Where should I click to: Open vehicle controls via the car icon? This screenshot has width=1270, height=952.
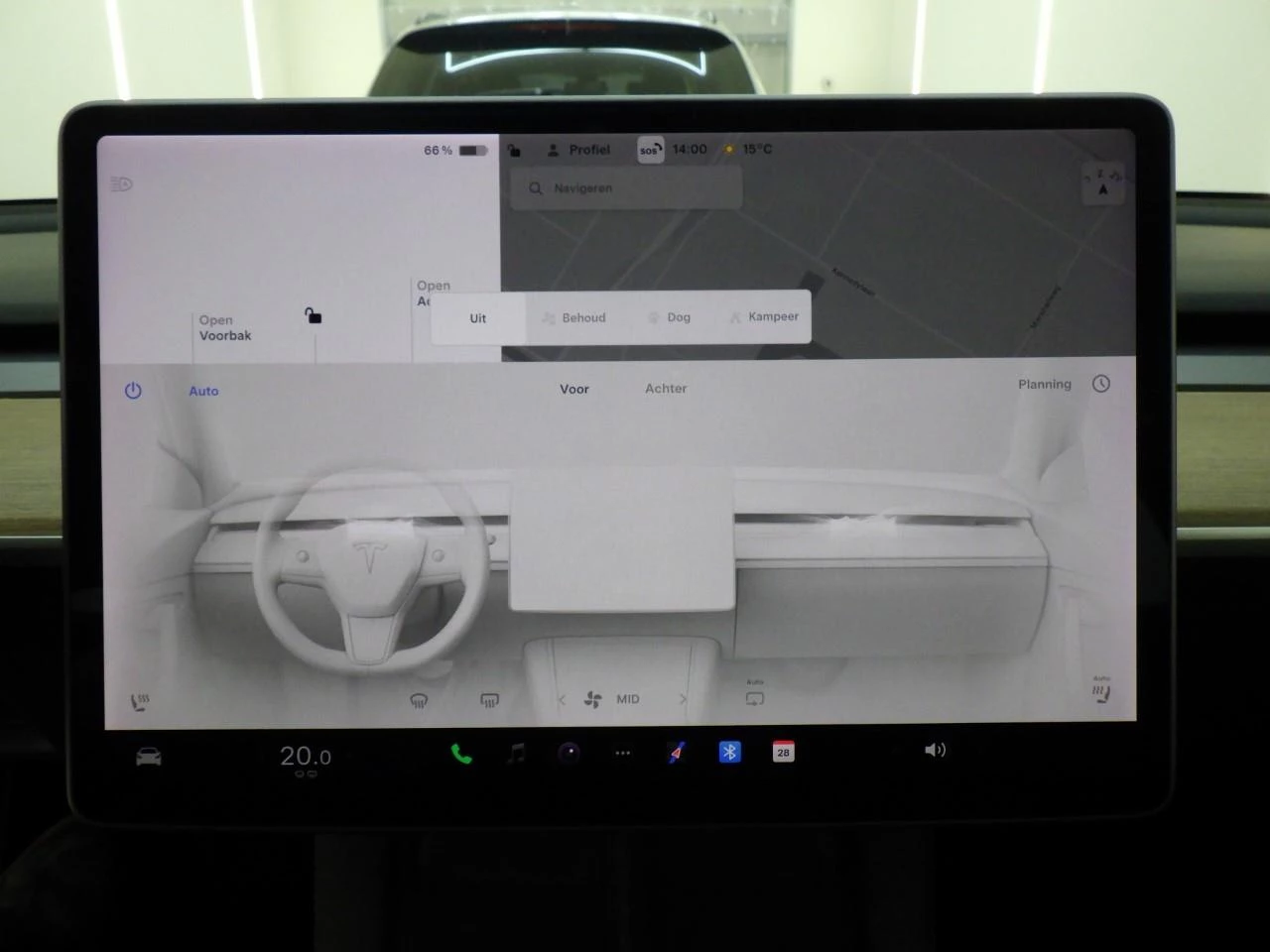point(149,757)
